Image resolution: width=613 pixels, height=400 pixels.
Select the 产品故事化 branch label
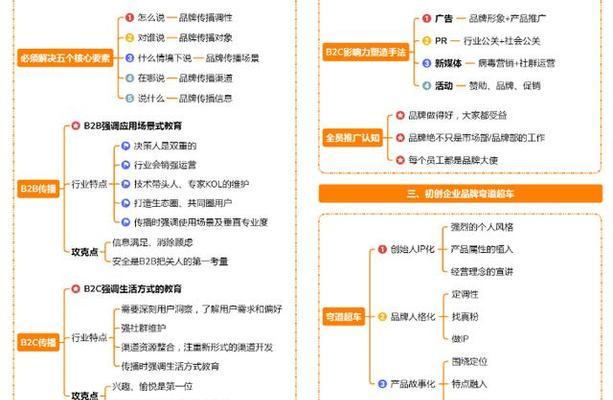pos(413,384)
